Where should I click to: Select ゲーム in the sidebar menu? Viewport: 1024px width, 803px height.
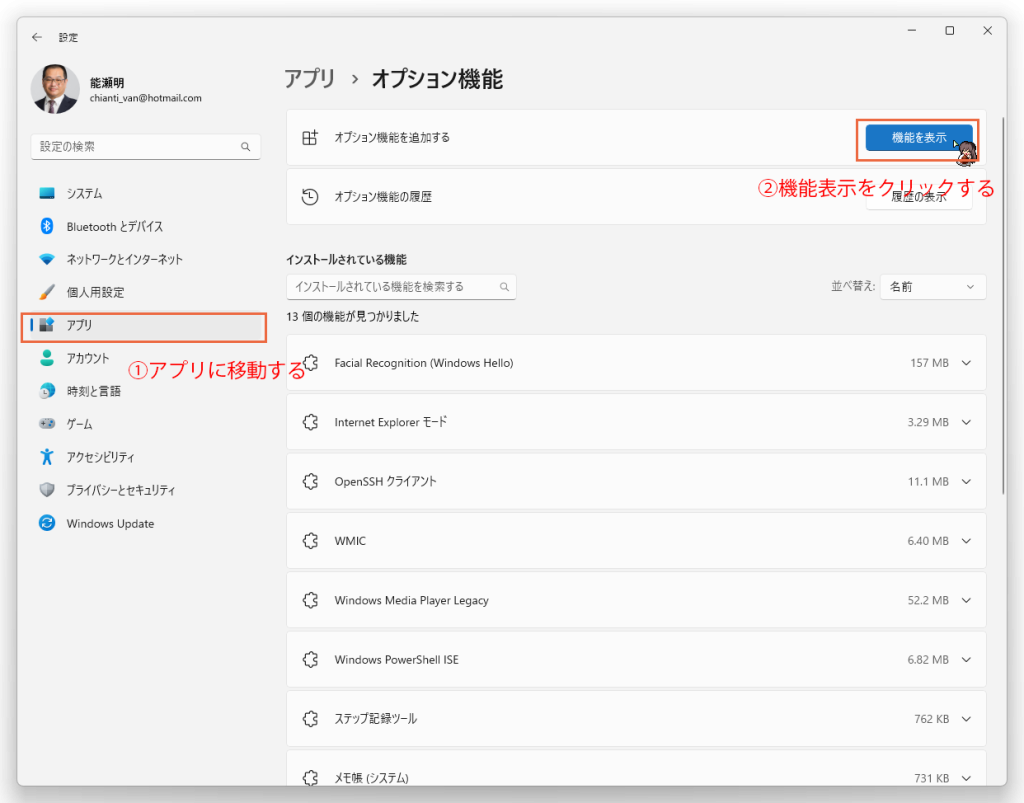pyautogui.click(x=79, y=424)
